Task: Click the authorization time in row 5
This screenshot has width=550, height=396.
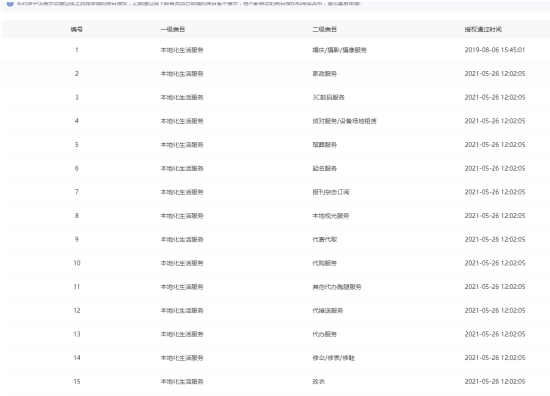Action: tap(495, 145)
